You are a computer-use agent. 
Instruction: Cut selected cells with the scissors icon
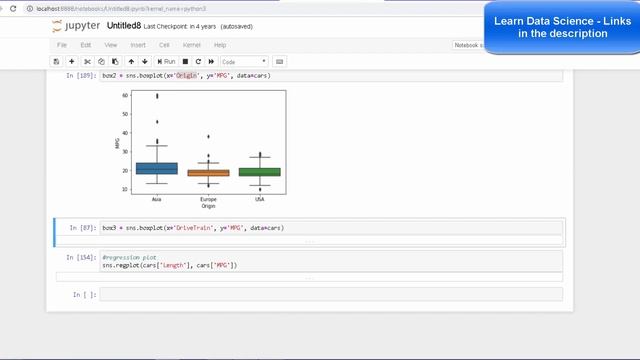87,62
